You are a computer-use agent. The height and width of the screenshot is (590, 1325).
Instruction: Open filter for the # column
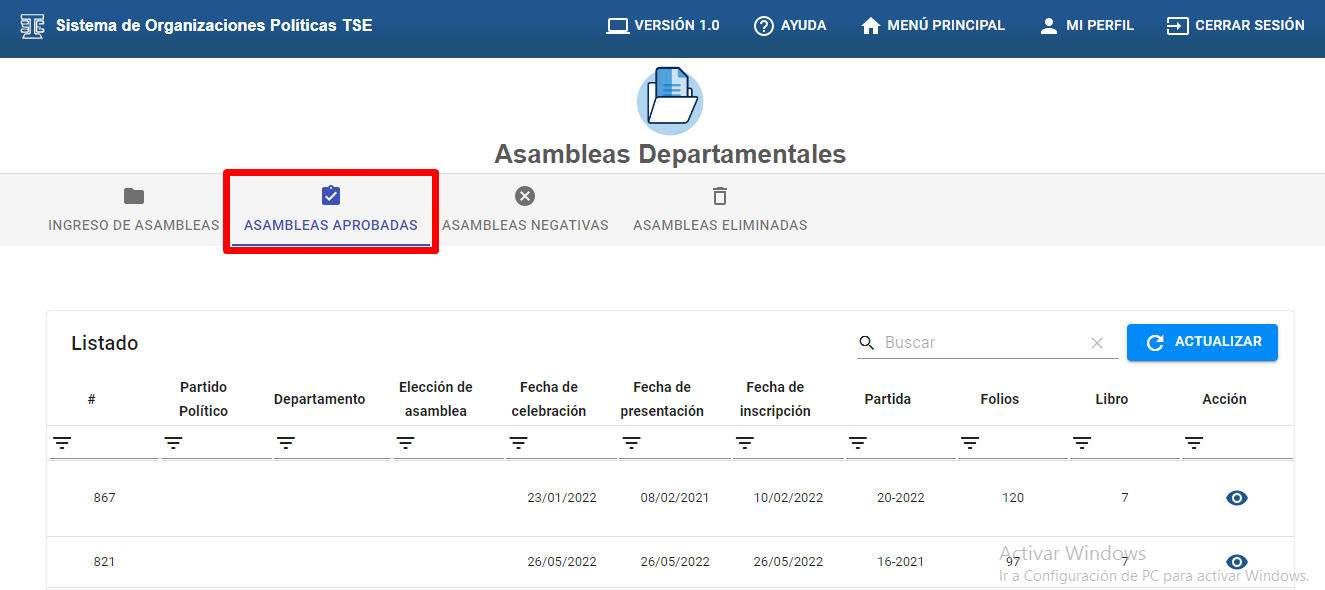(62, 443)
